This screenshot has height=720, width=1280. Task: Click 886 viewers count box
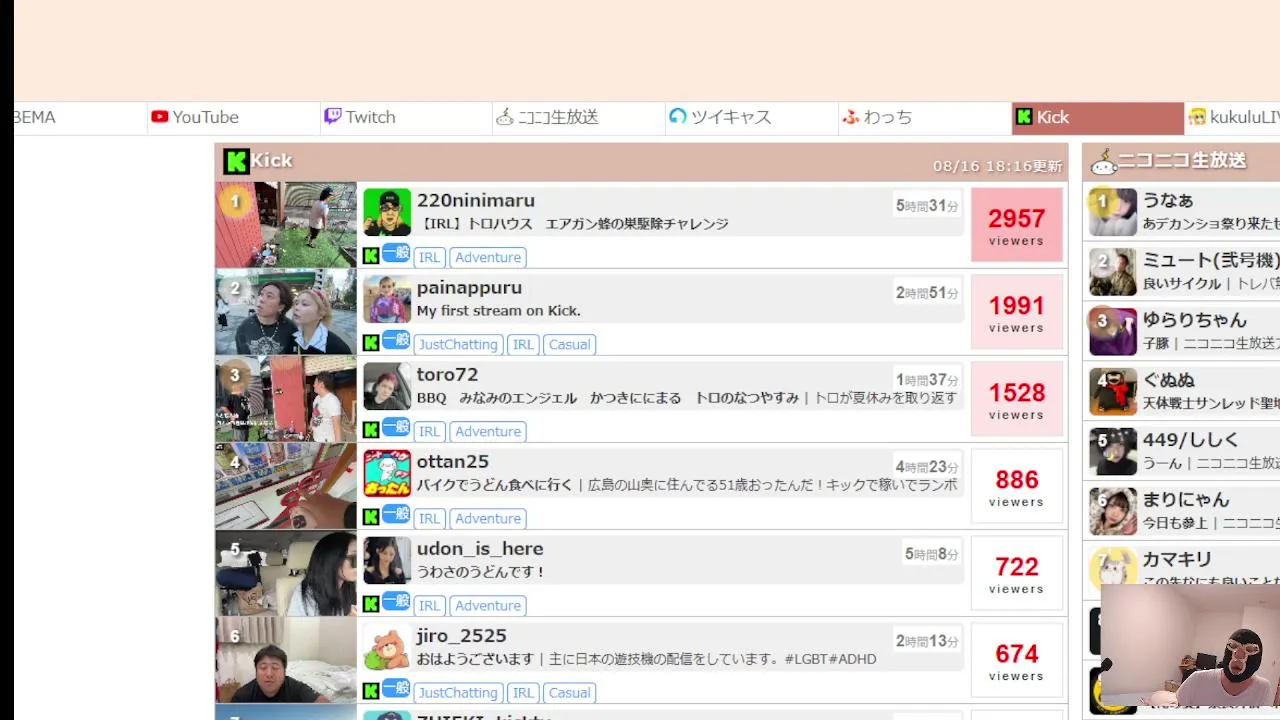(x=1017, y=486)
